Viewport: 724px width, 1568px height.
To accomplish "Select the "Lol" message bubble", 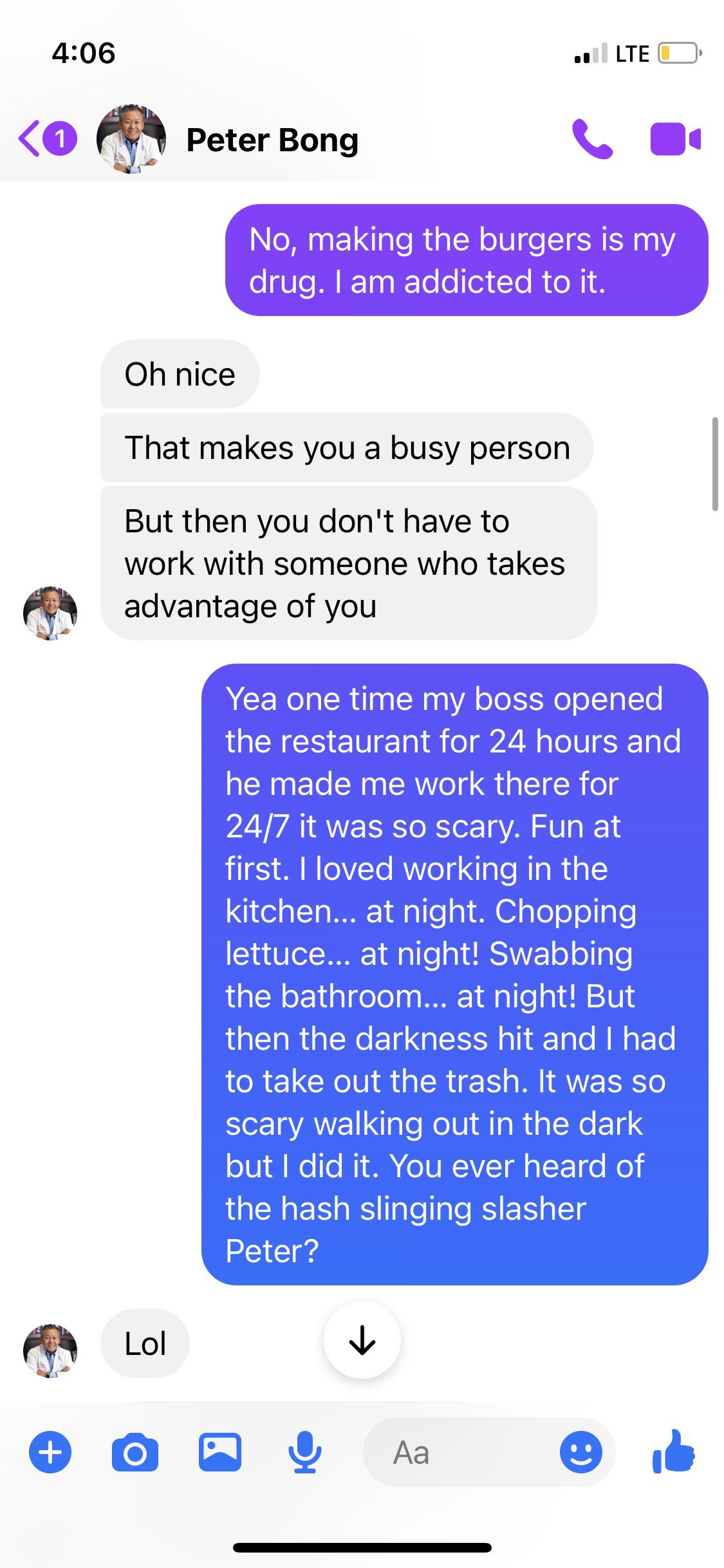I will coord(145,1343).
